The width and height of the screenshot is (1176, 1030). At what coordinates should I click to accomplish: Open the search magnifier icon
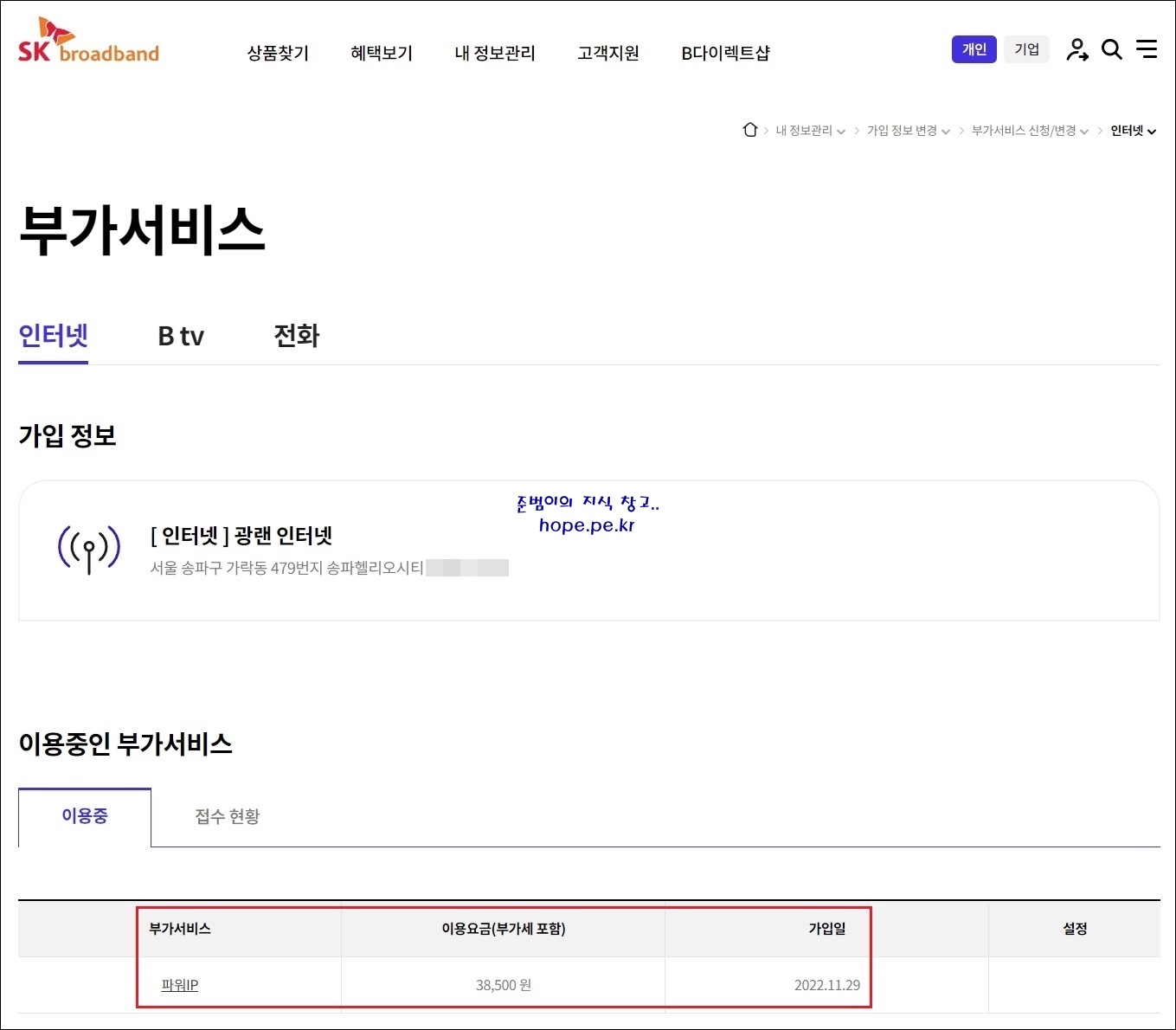[x=1112, y=49]
